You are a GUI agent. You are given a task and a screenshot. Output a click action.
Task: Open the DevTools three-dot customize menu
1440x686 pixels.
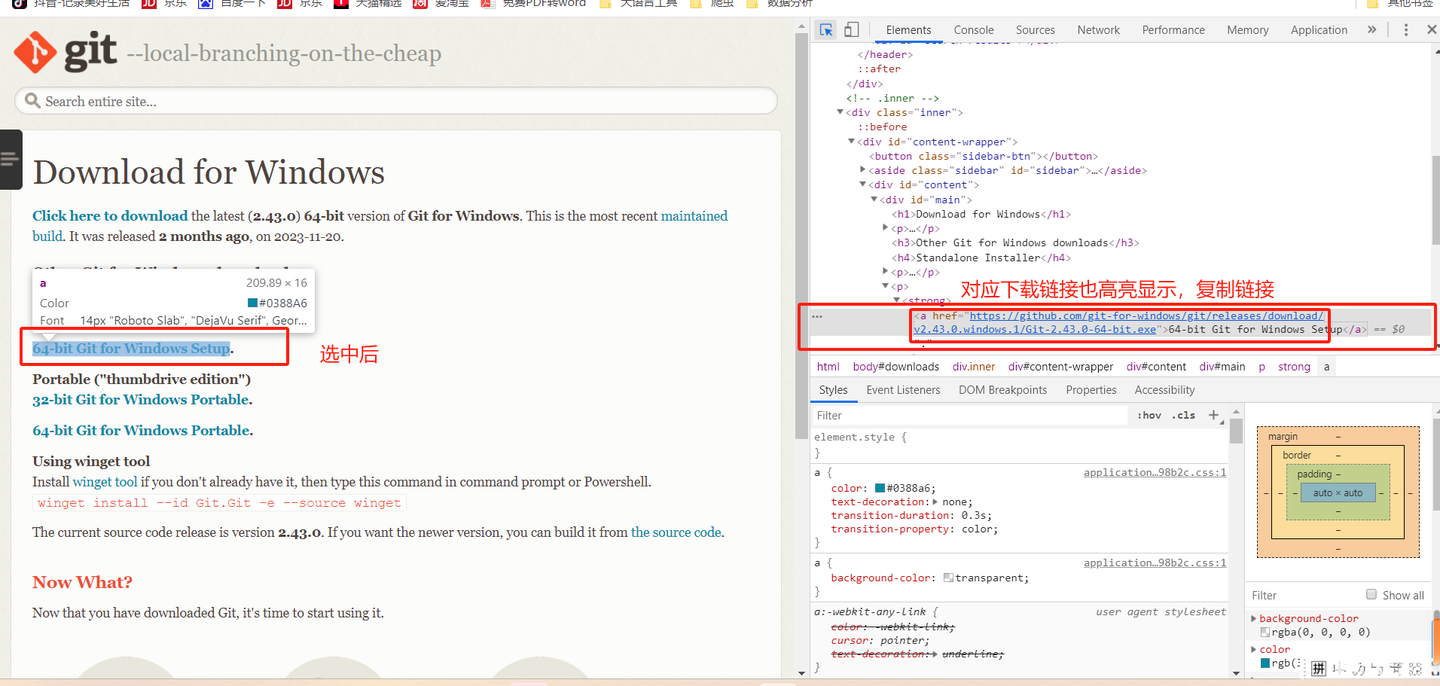[1405, 30]
